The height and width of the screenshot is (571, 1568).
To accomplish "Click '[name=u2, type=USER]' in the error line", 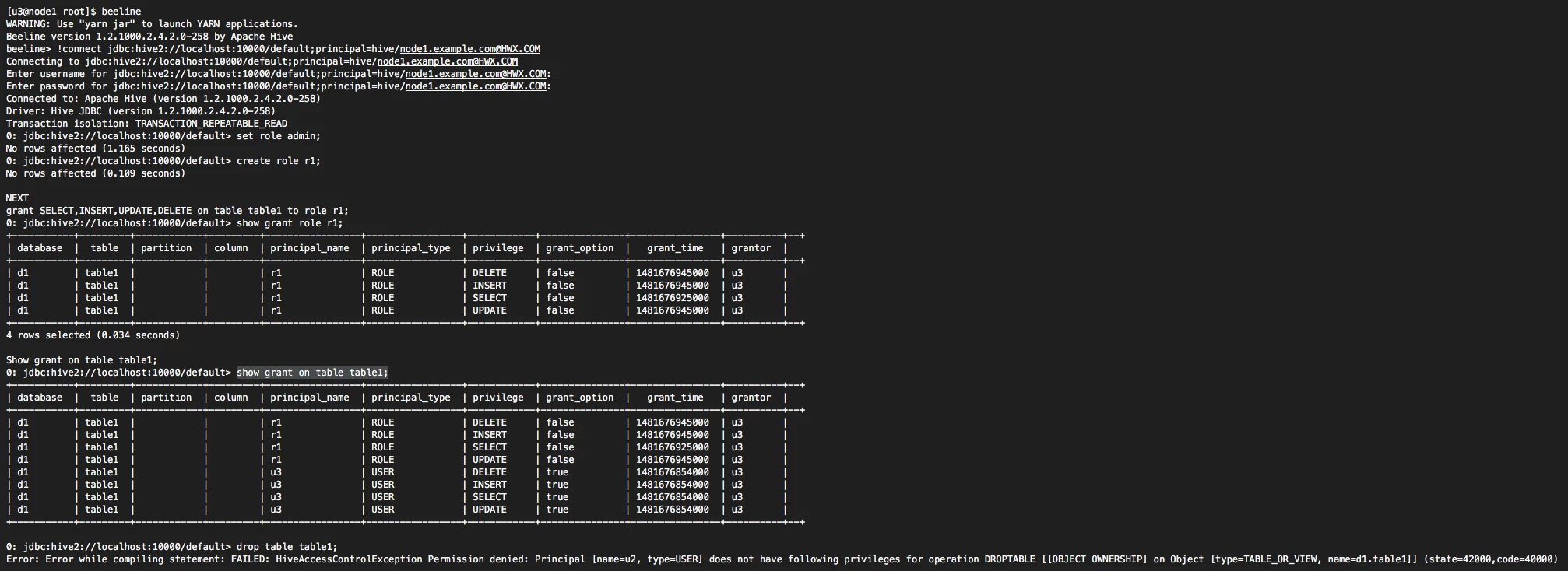I will (647, 559).
